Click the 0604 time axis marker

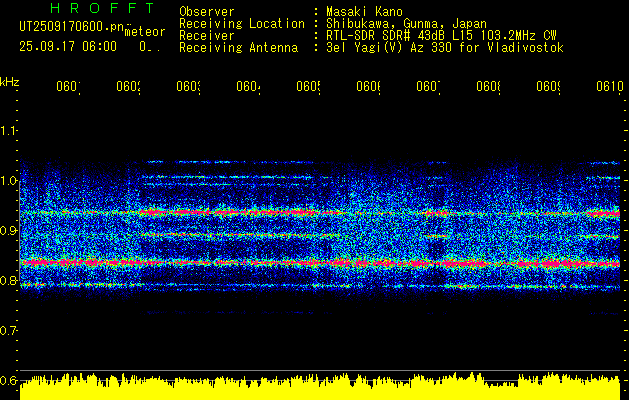[x=248, y=86]
